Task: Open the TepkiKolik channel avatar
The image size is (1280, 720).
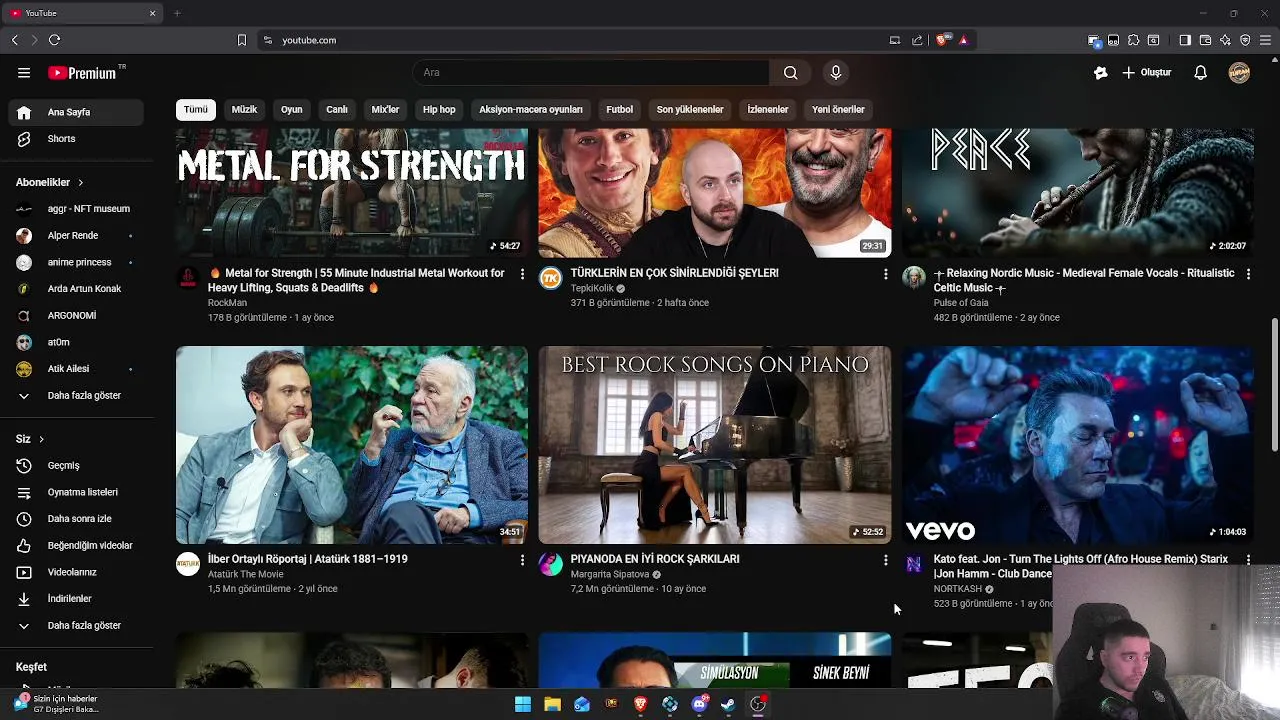Action: [551, 277]
